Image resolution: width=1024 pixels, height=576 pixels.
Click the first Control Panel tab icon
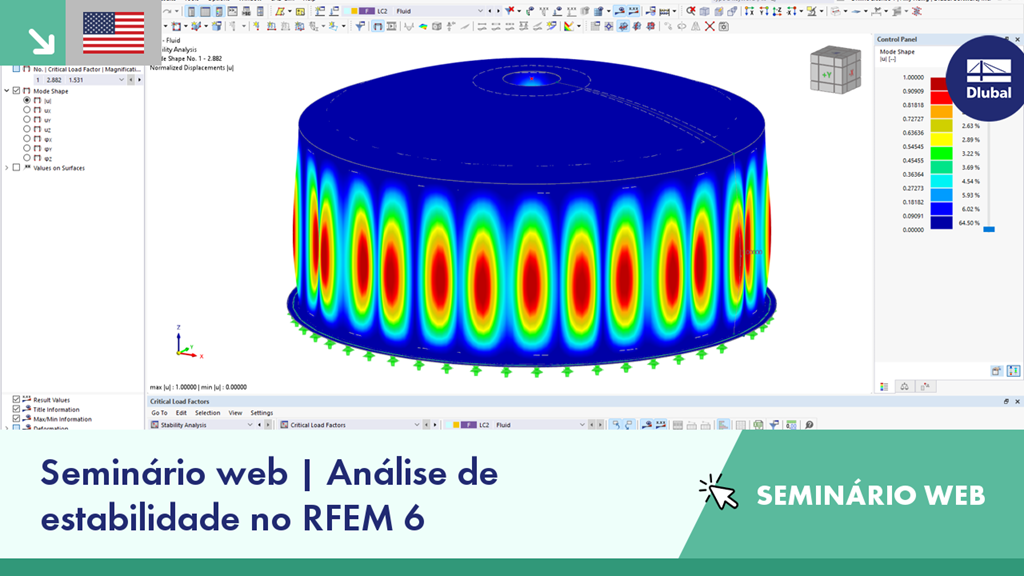[884, 387]
